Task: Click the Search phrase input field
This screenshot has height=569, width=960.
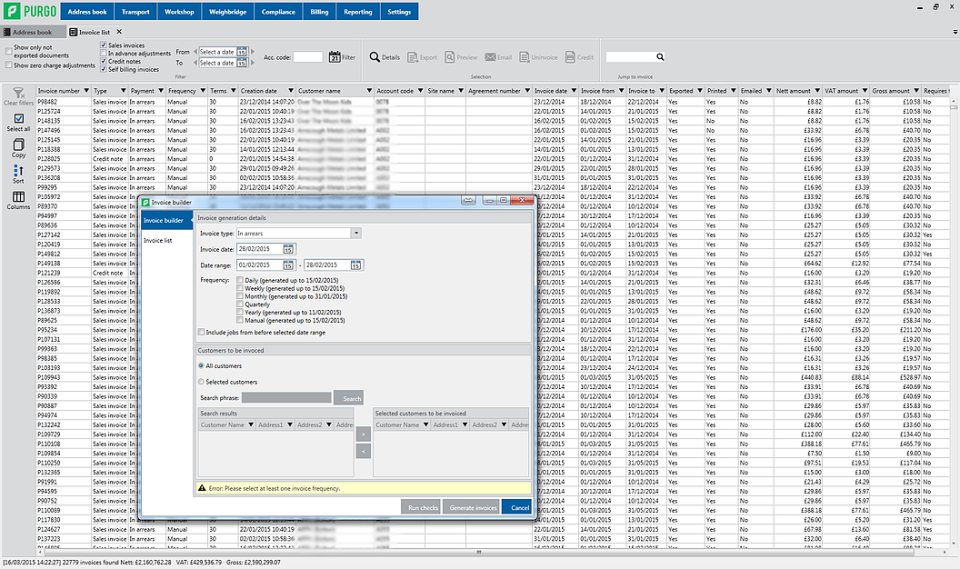Action: (287, 398)
